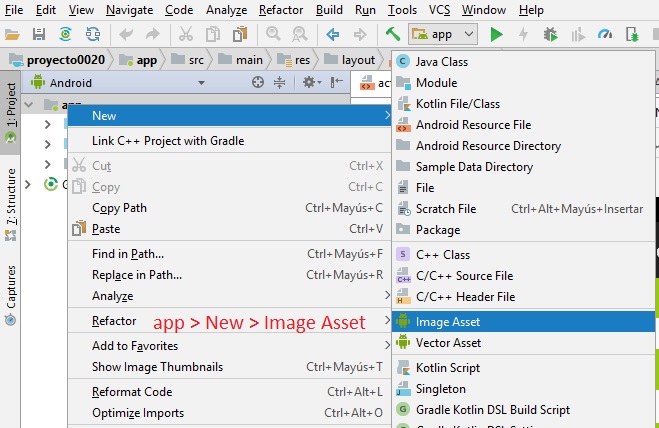659x428 pixels.
Task: Click the Debug app bug icon
Action: point(551,34)
